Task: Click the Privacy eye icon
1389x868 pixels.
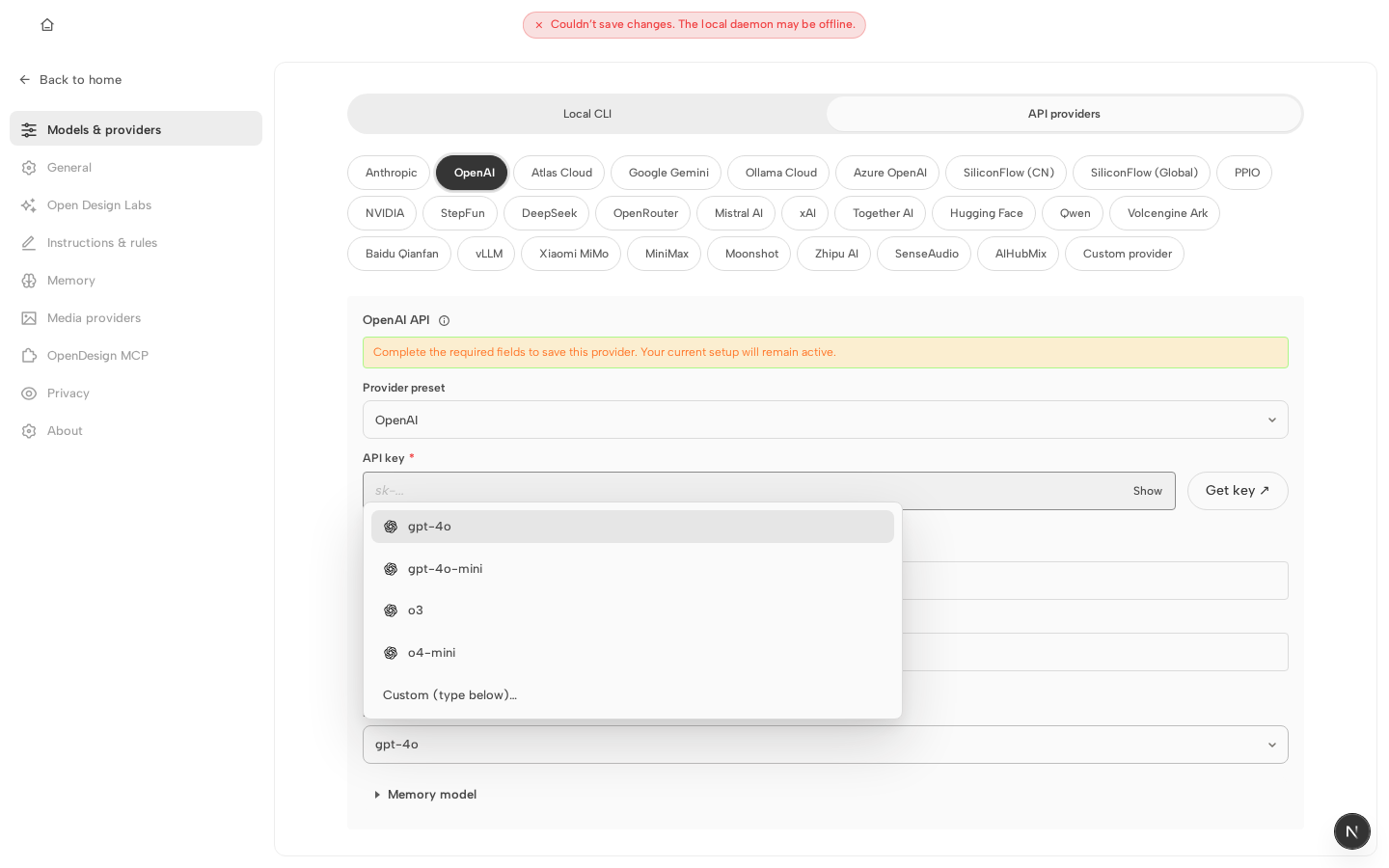Action: tap(29, 393)
